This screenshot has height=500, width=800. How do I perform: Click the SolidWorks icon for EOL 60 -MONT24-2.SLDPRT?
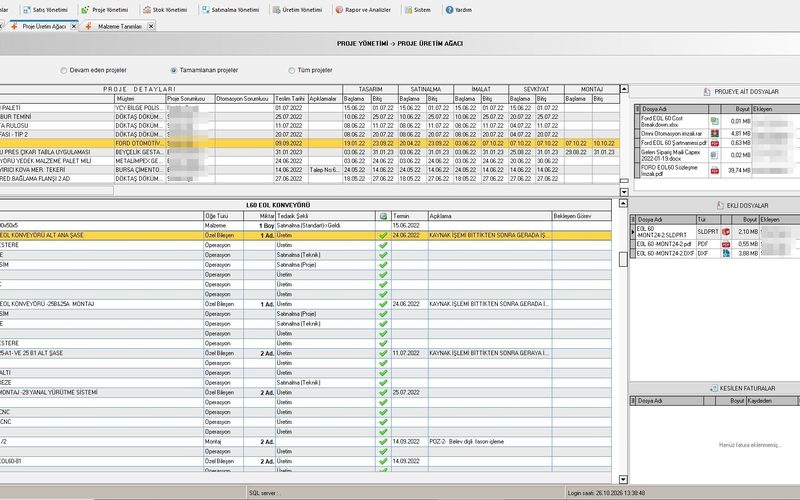726,232
